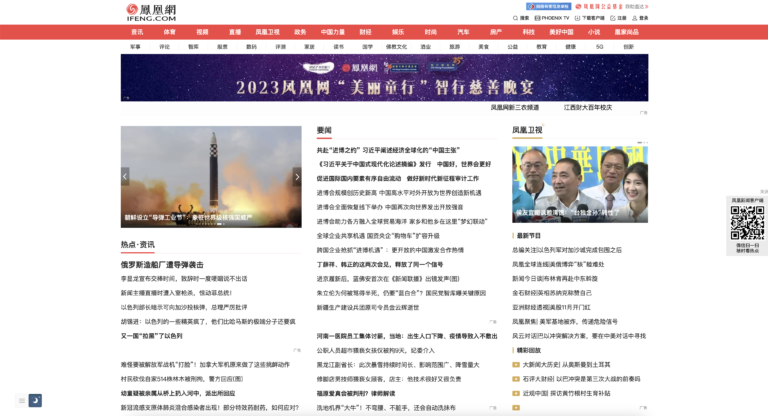The image size is (768, 416).
Task: Open program 亚洲财经透视美股11月开门红
Action: click(551, 308)
